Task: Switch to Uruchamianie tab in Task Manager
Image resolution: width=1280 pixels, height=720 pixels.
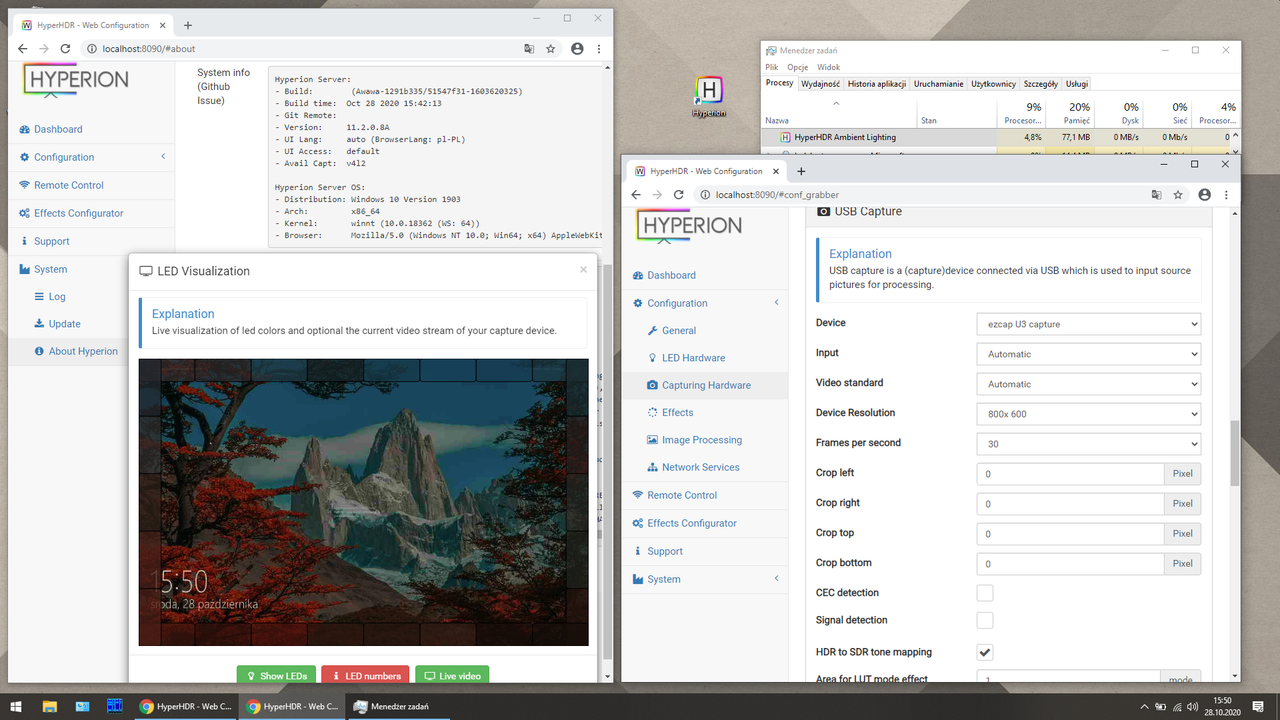Action: (939, 84)
